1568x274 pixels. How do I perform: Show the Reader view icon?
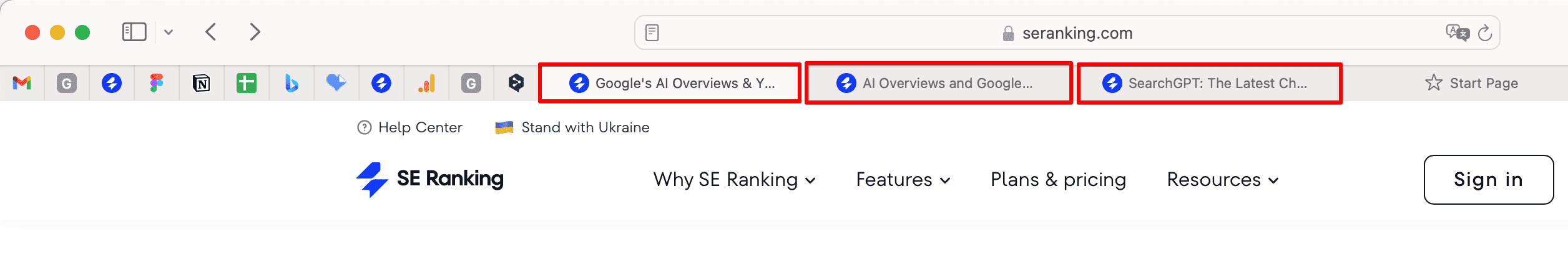(x=652, y=32)
